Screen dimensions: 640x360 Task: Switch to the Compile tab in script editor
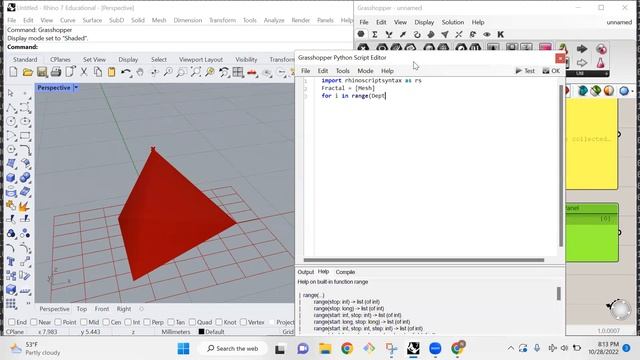point(345,272)
